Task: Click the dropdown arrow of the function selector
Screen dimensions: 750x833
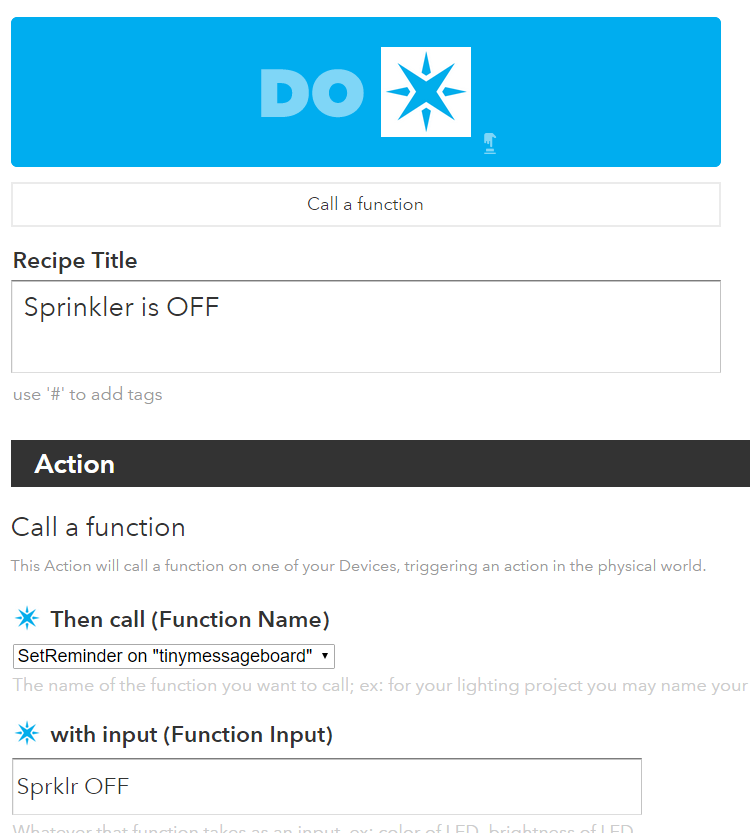Action: 325,656
